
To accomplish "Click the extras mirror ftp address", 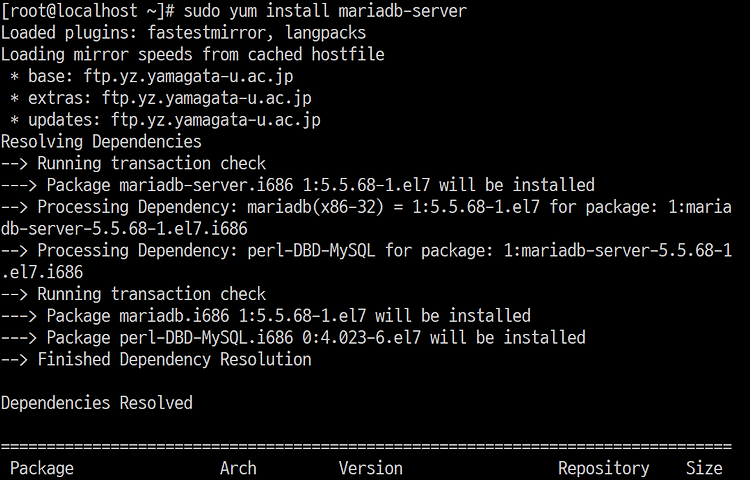I will (207, 98).
